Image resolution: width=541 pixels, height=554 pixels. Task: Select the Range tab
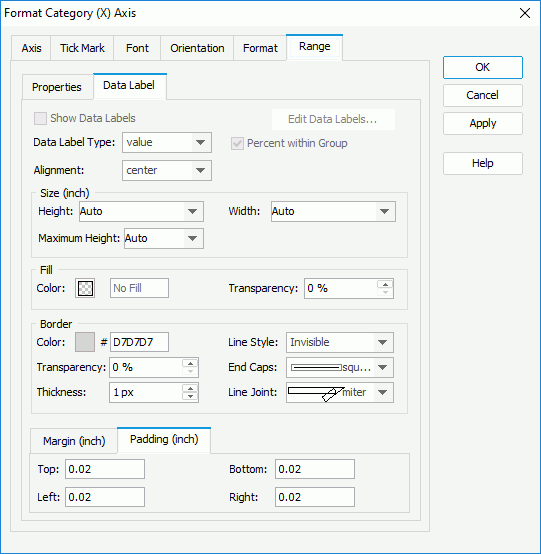pyautogui.click(x=314, y=47)
